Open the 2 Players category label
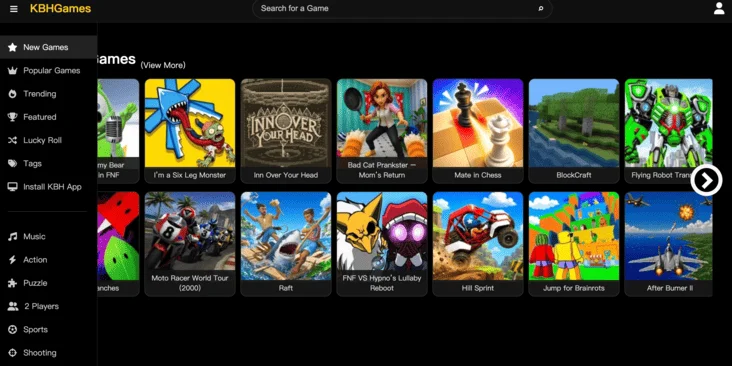Image resolution: width=732 pixels, height=366 pixels. click(42, 307)
